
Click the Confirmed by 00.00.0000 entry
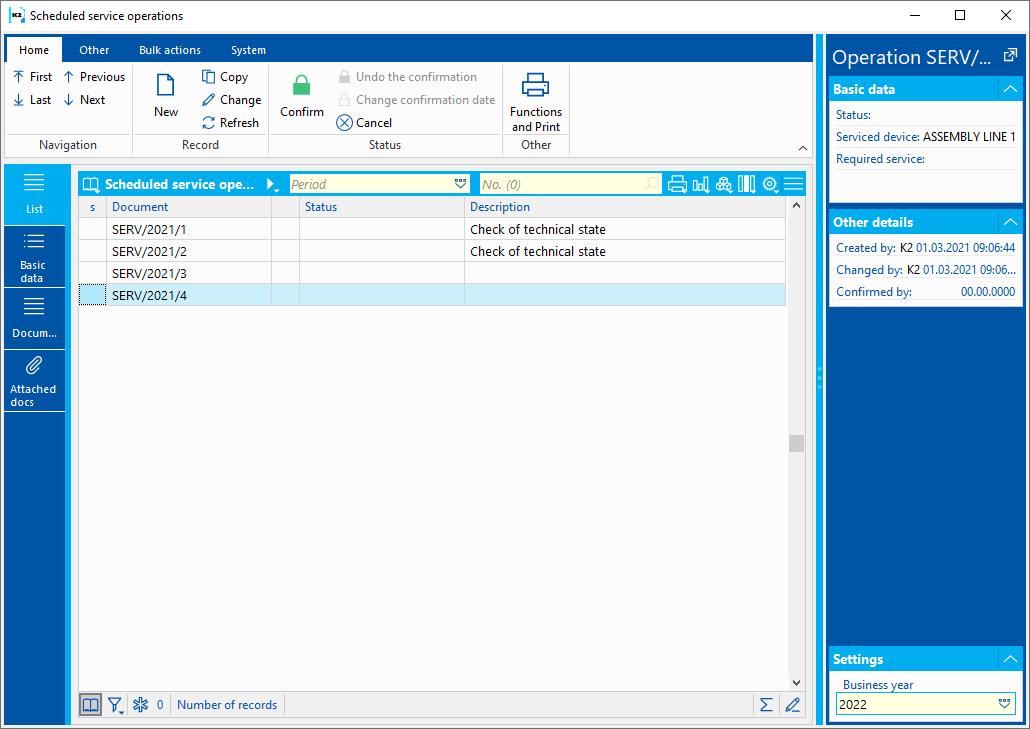926,292
